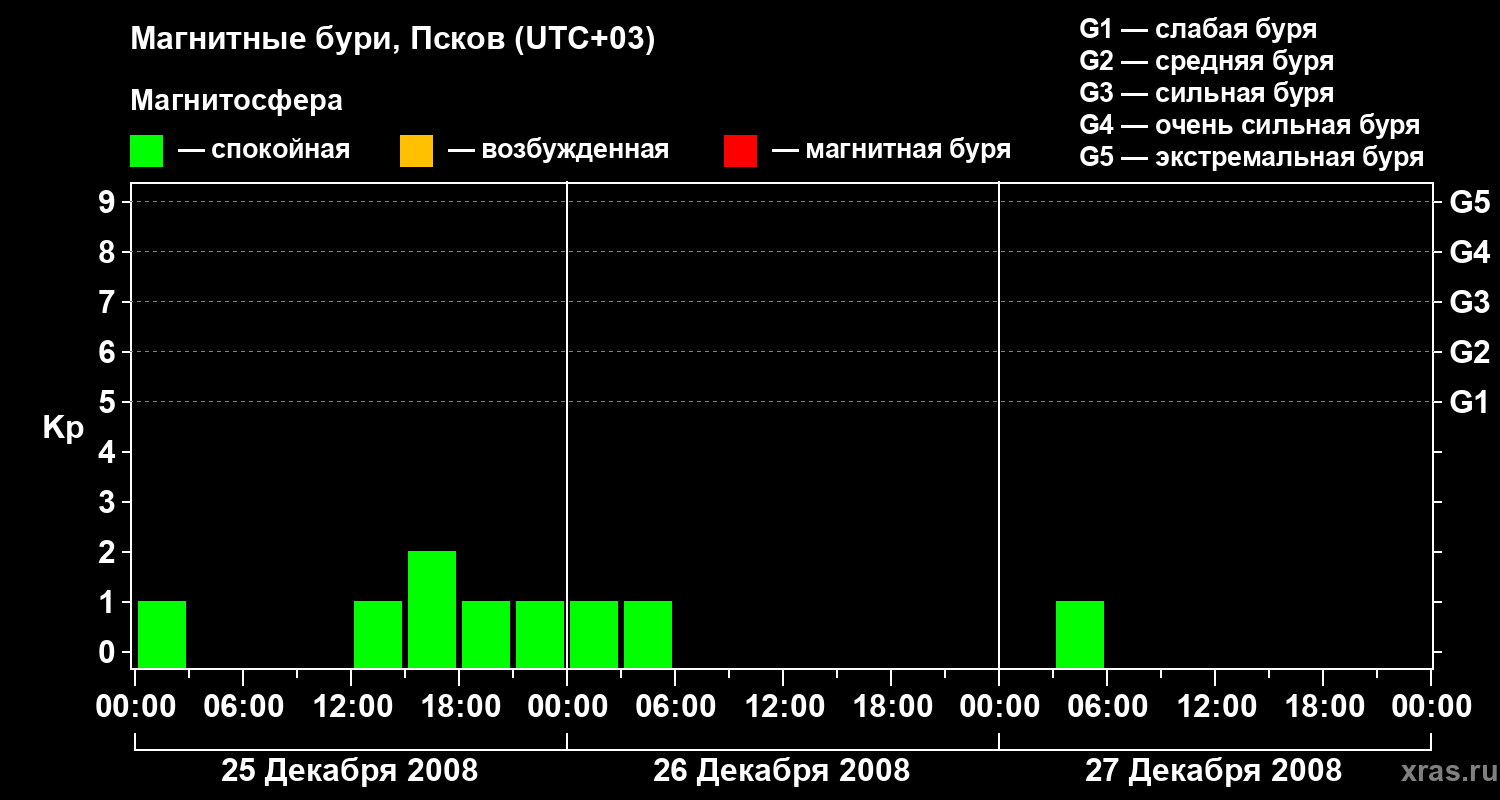Click the '06:00' time label for 25 Декабря
Image resolution: width=1500 pixels, height=800 pixels.
tap(243, 707)
